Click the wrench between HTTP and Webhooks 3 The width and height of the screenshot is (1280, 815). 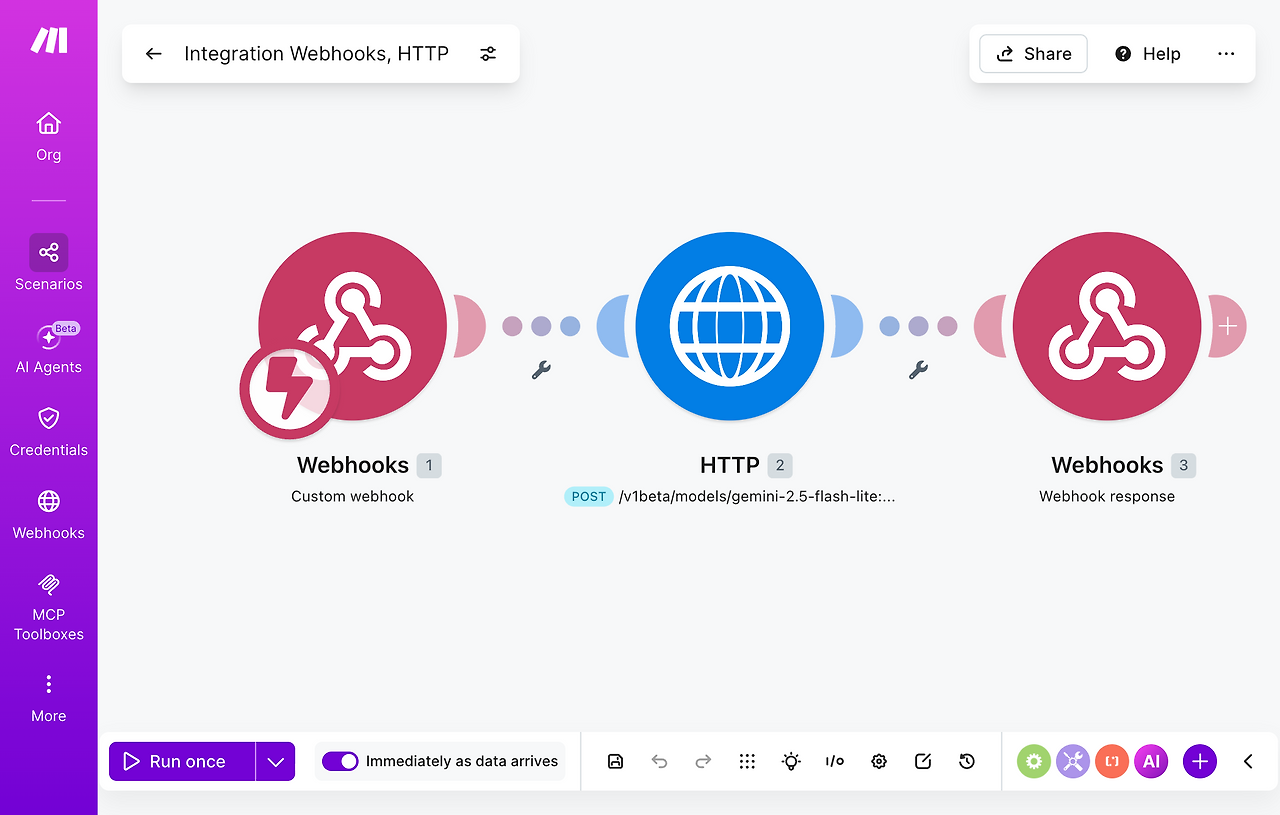918,370
